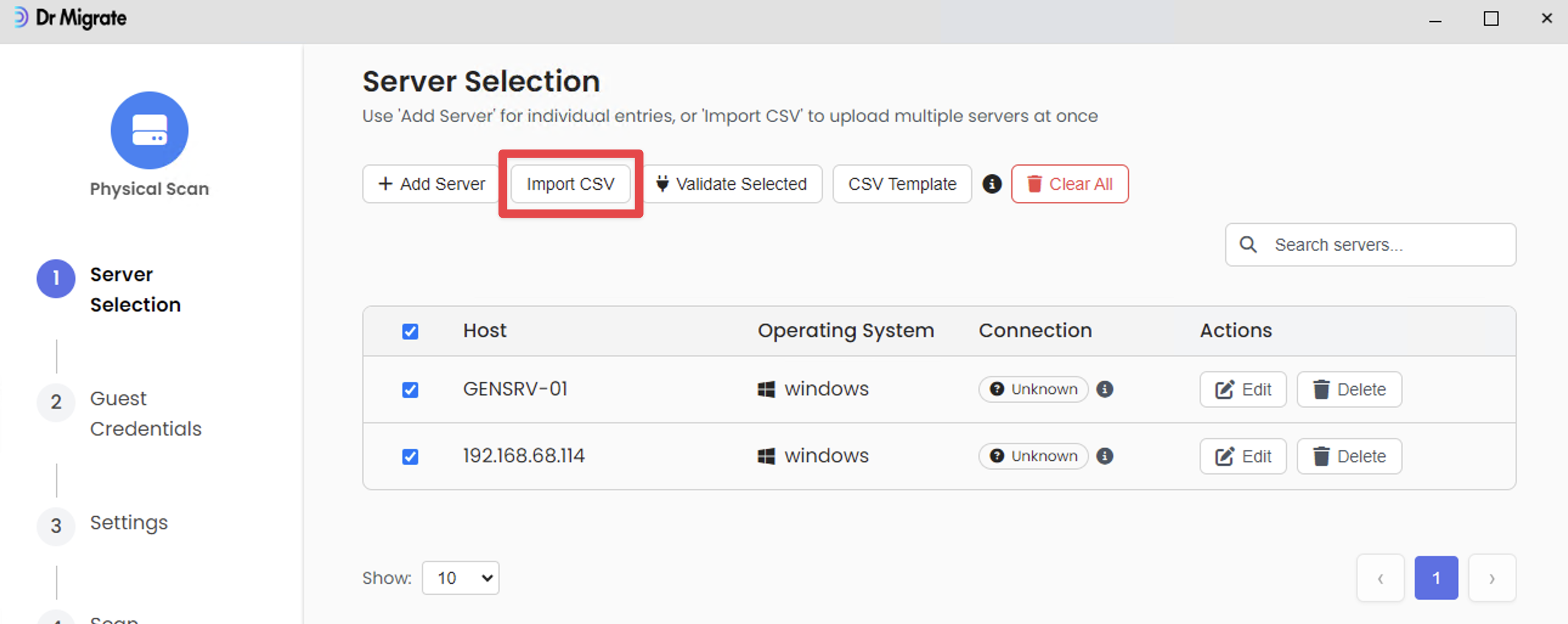
Task: Click the Physical Scan server icon
Action: point(149,130)
